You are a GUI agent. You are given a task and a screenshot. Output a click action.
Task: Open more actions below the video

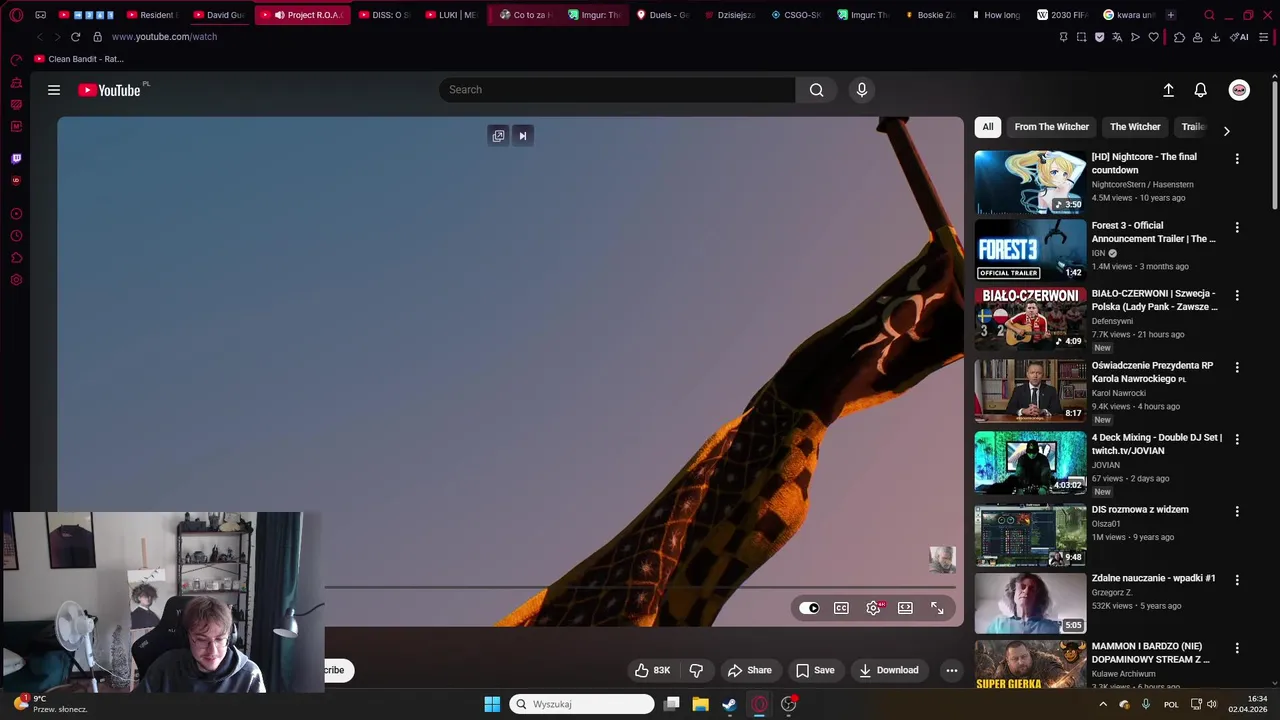[952, 670]
